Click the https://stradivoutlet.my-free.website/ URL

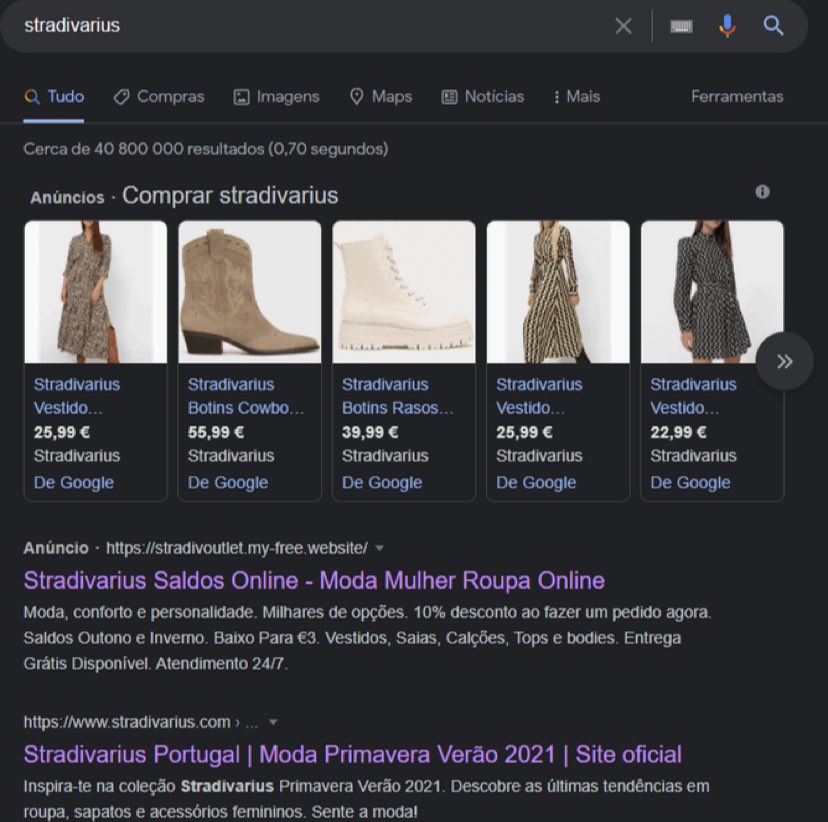(x=237, y=548)
